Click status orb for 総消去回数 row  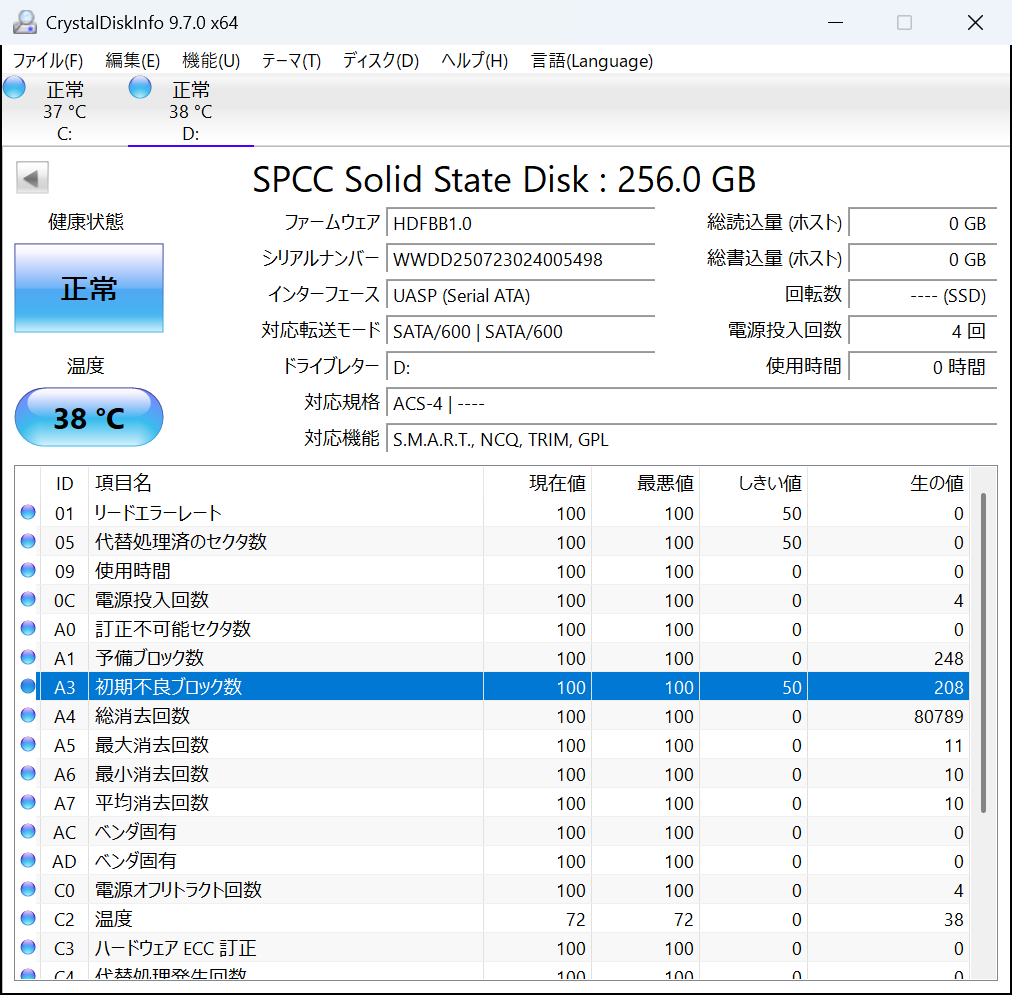coord(28,716)
